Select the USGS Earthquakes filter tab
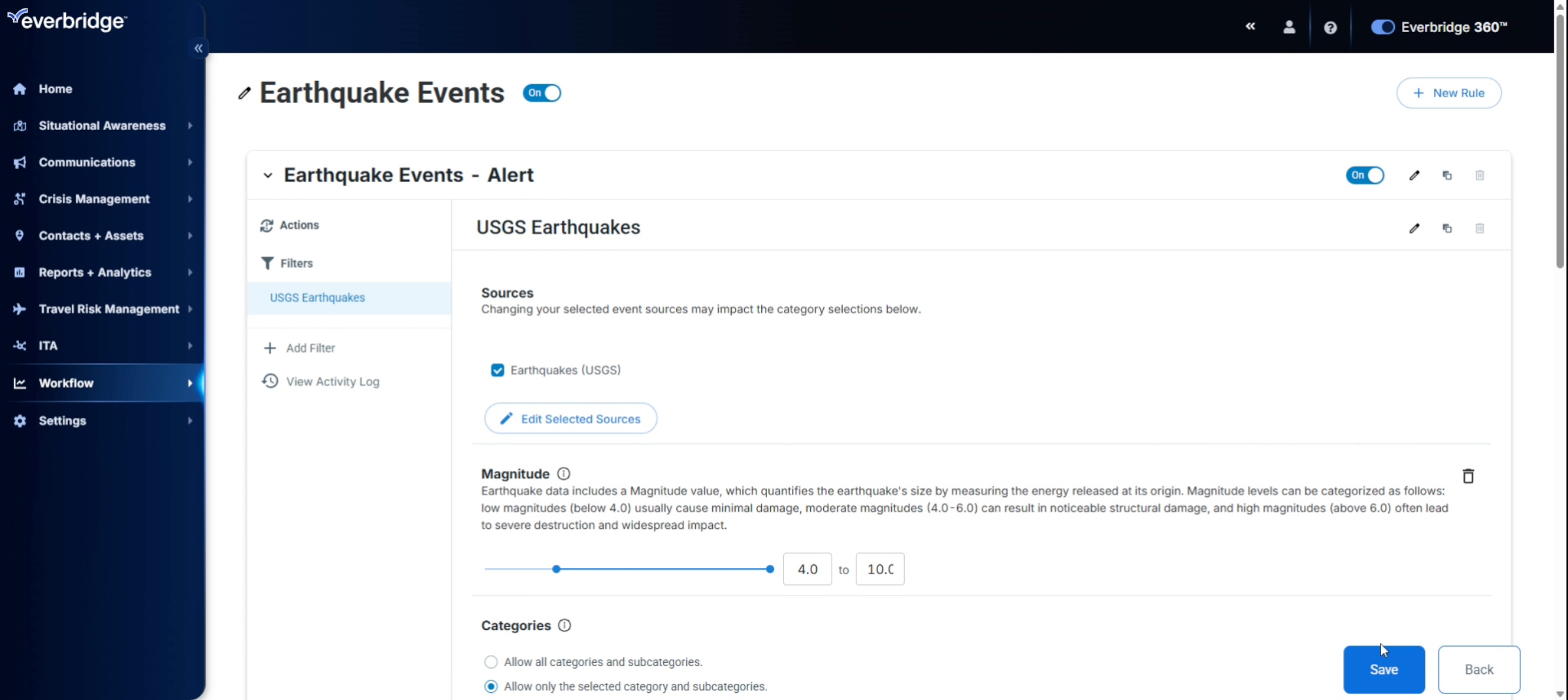Viewport: 1568px width, 700px height. 317,297
